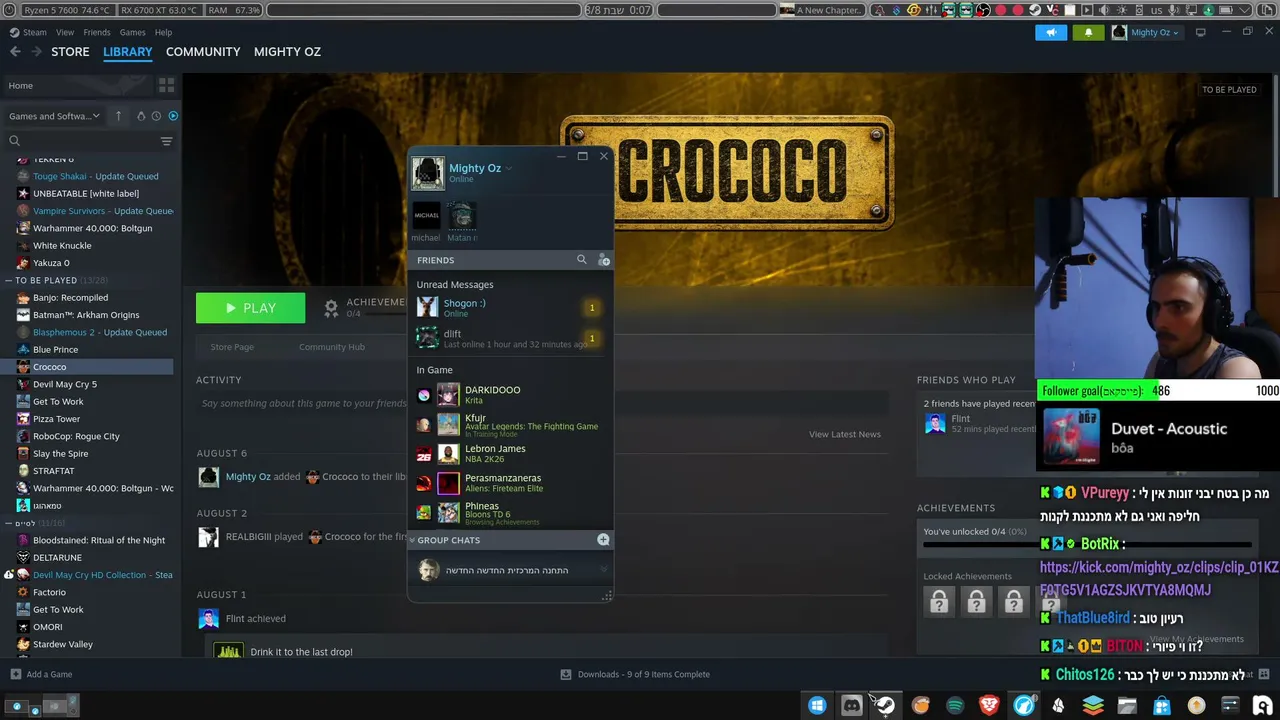This screenshot has width=1280, height=720.
Task: Open Windows start menu icon in taskbar
Action: coord(817,705)
